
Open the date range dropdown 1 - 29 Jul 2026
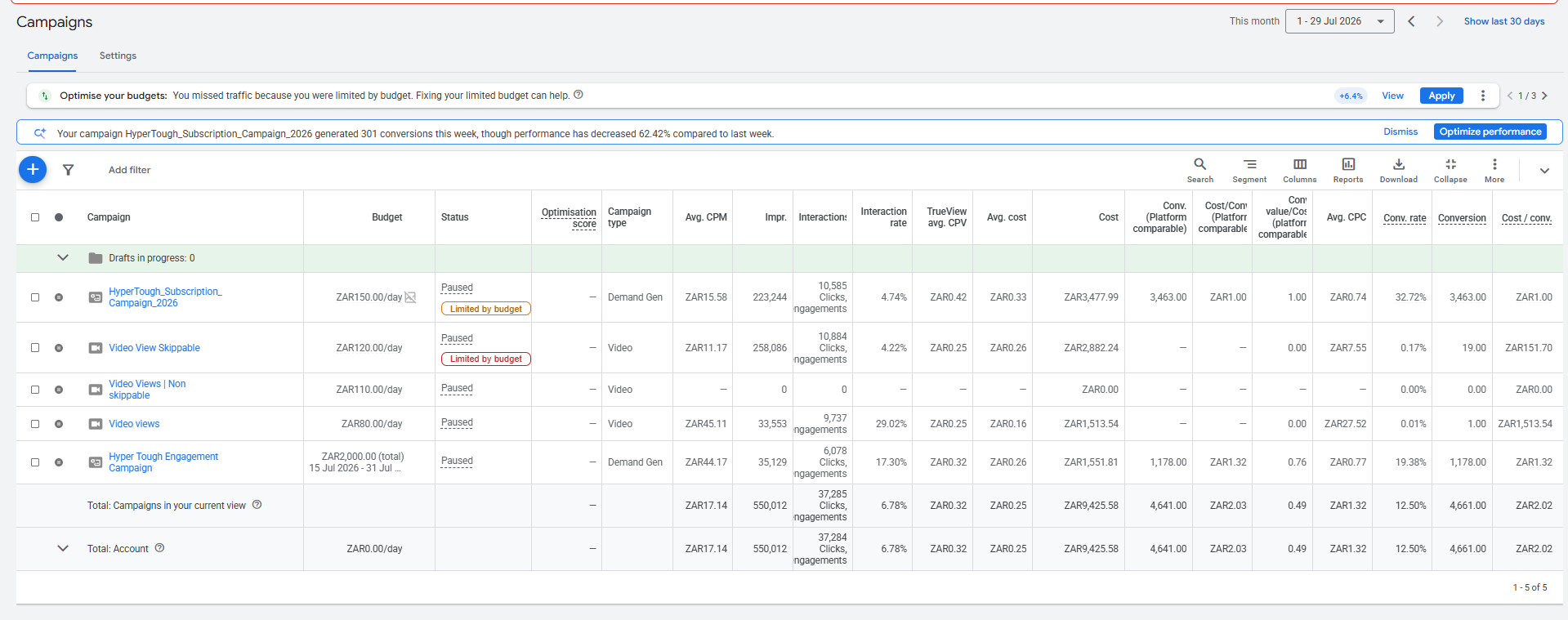pyautogui.click(x=1340, y=21)
